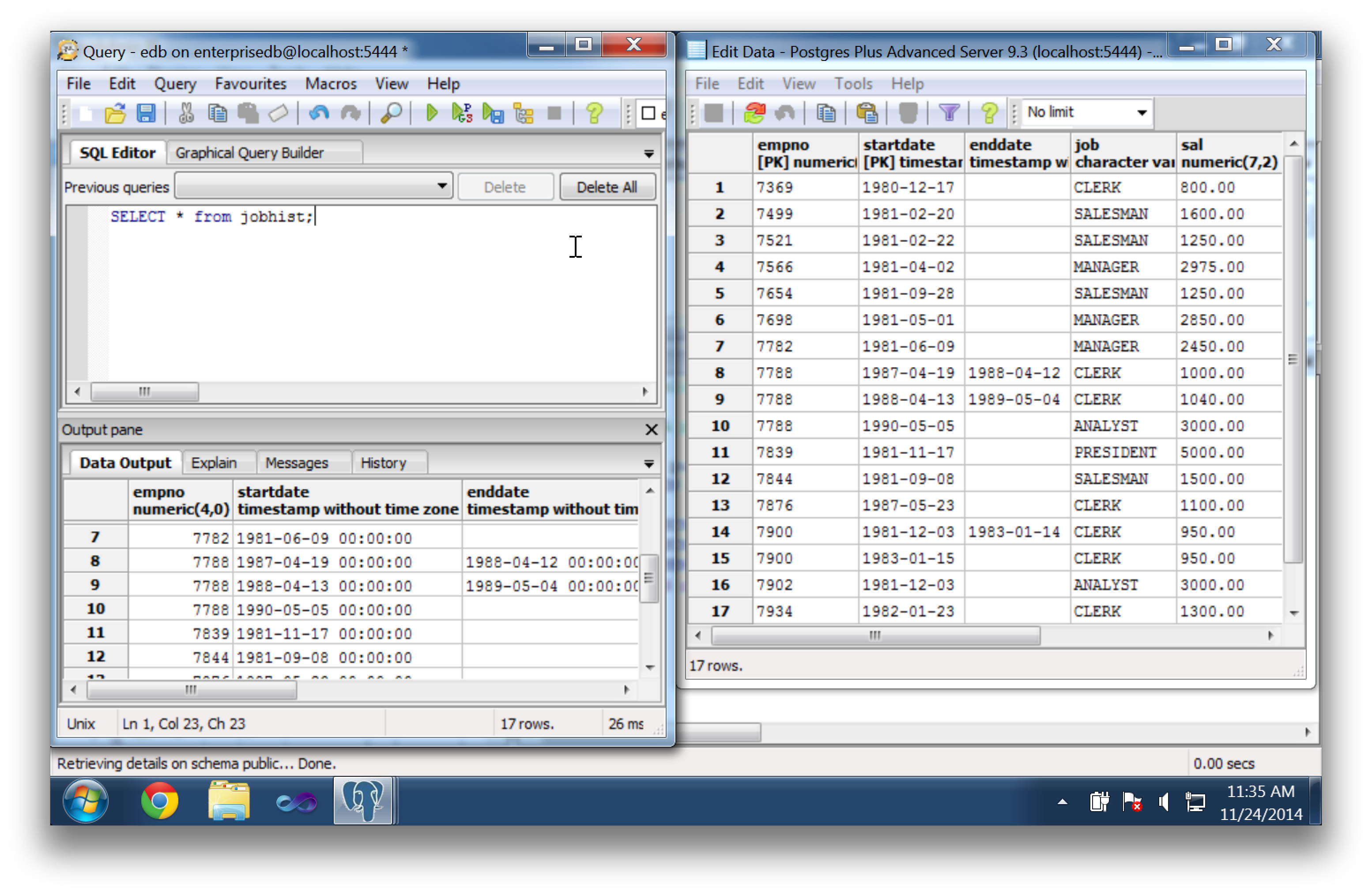Click the Delete previous query button
This screenshot has height=895, width=1372.
(x=505, y=187)
